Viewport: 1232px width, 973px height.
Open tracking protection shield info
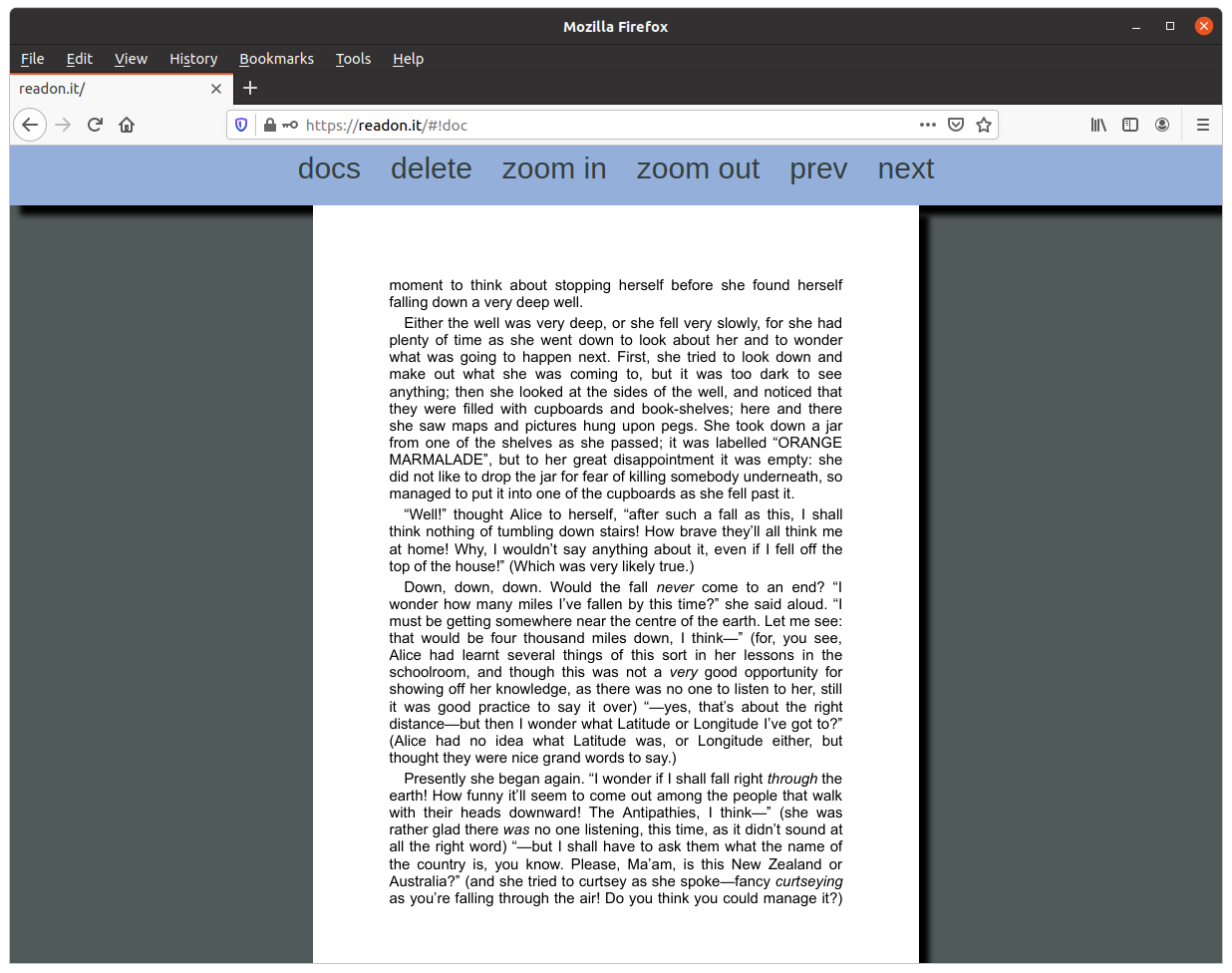[241, 125]
